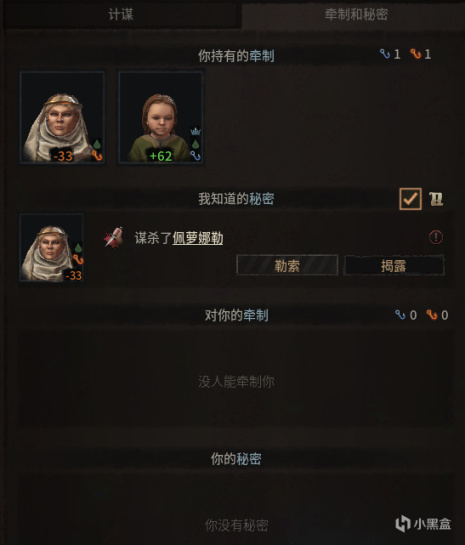The image size is (465, 545).
Task: Click the orange hook counter in 对你的牵制
Action: click(x=437, y=315)
